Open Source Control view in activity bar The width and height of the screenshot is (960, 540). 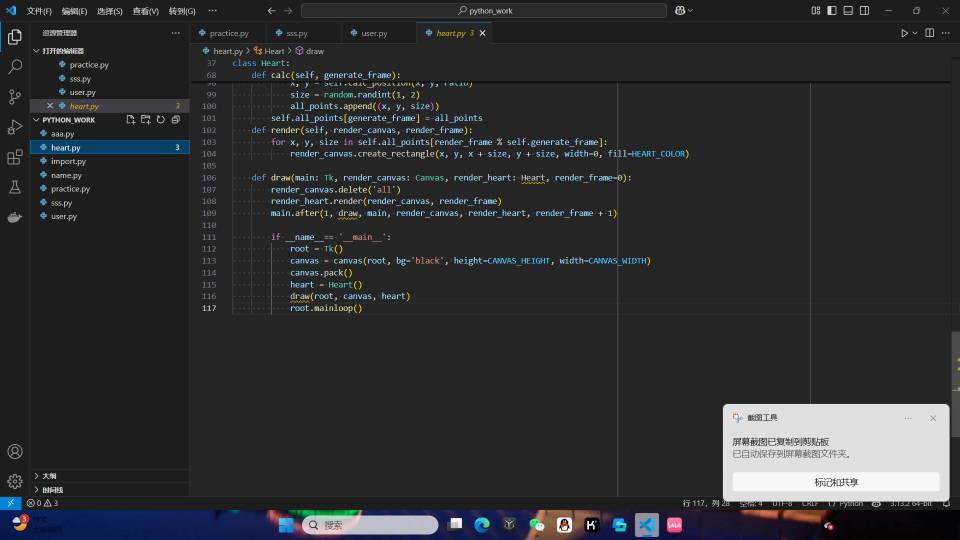pyautogui.click(x=15, y=97)
